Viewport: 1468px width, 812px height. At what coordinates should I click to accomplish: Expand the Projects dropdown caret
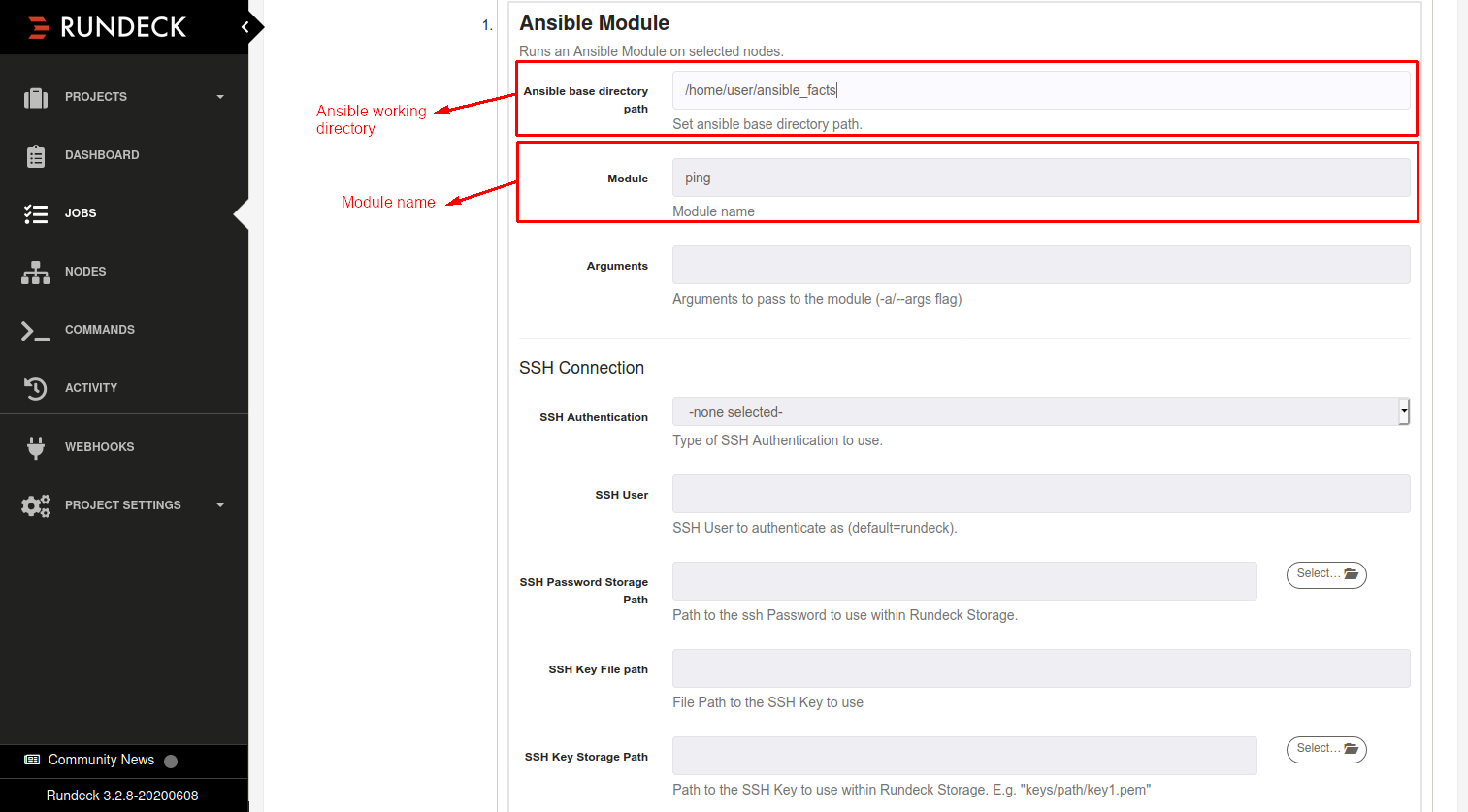220,97
